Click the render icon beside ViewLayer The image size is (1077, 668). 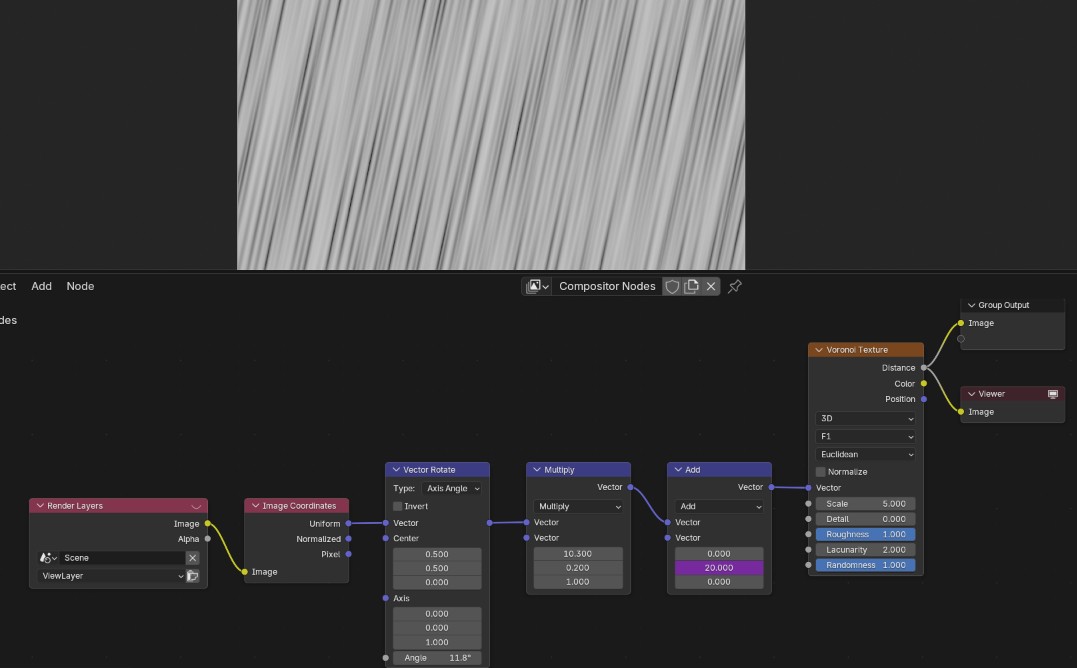tap(192, 576)
